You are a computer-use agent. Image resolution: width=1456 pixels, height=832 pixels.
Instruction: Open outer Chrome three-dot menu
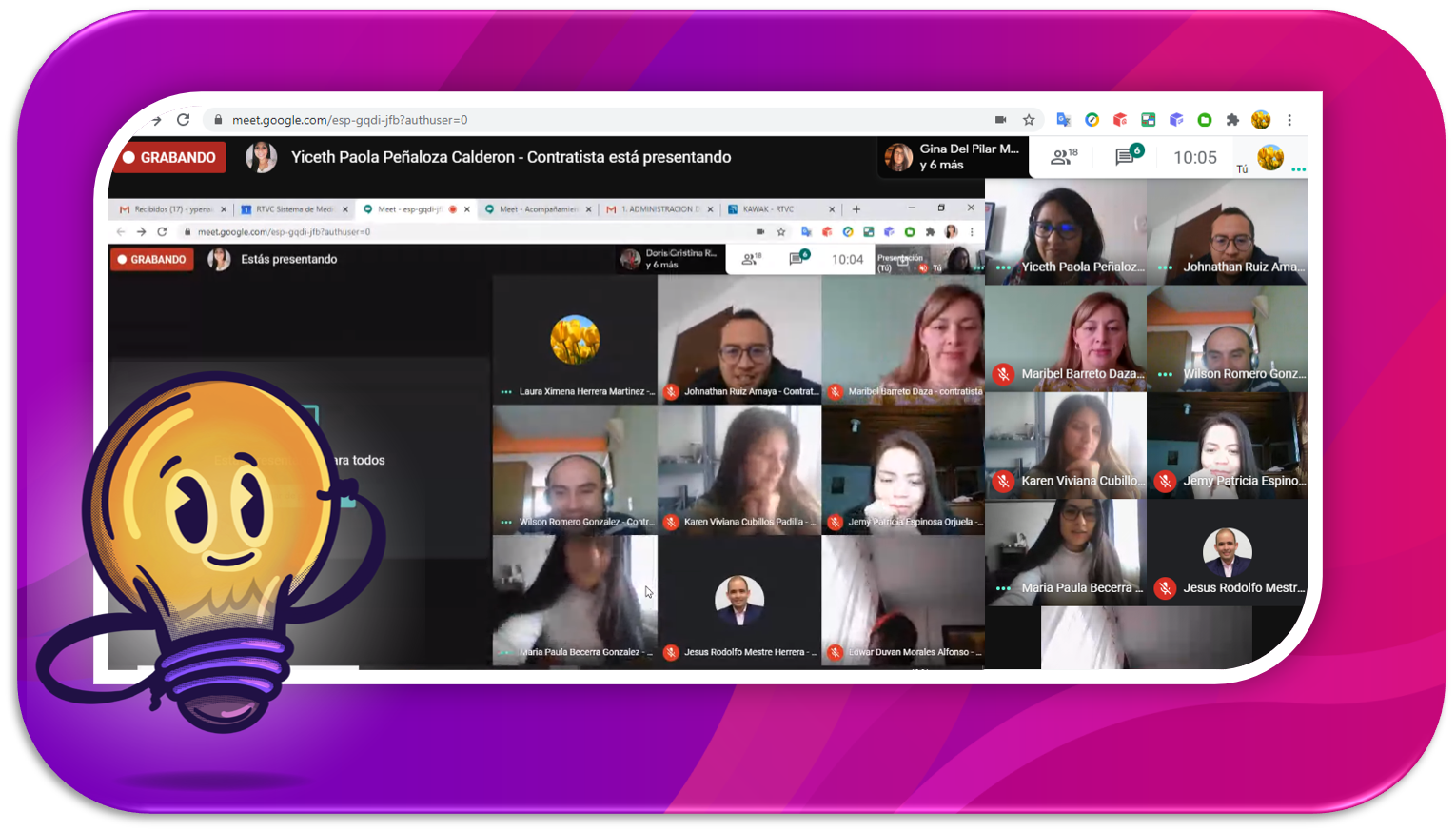click(x=1289, y=120)
